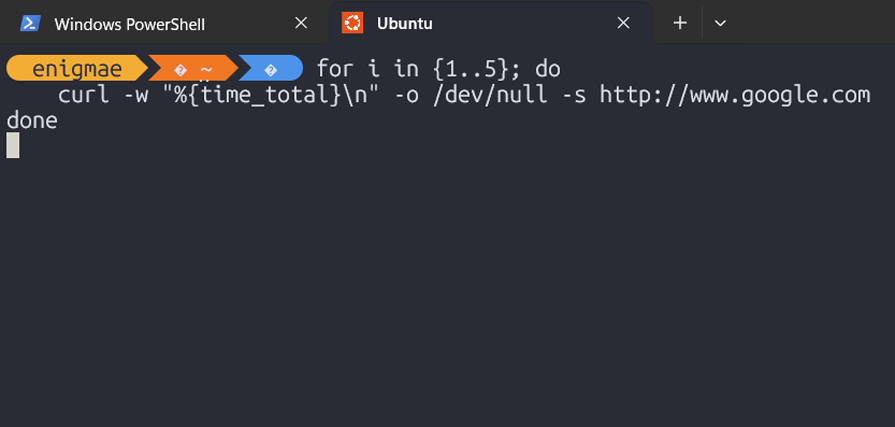Close the Ubuntu tab
Screen dimensions: 895x427
[624, 23]
